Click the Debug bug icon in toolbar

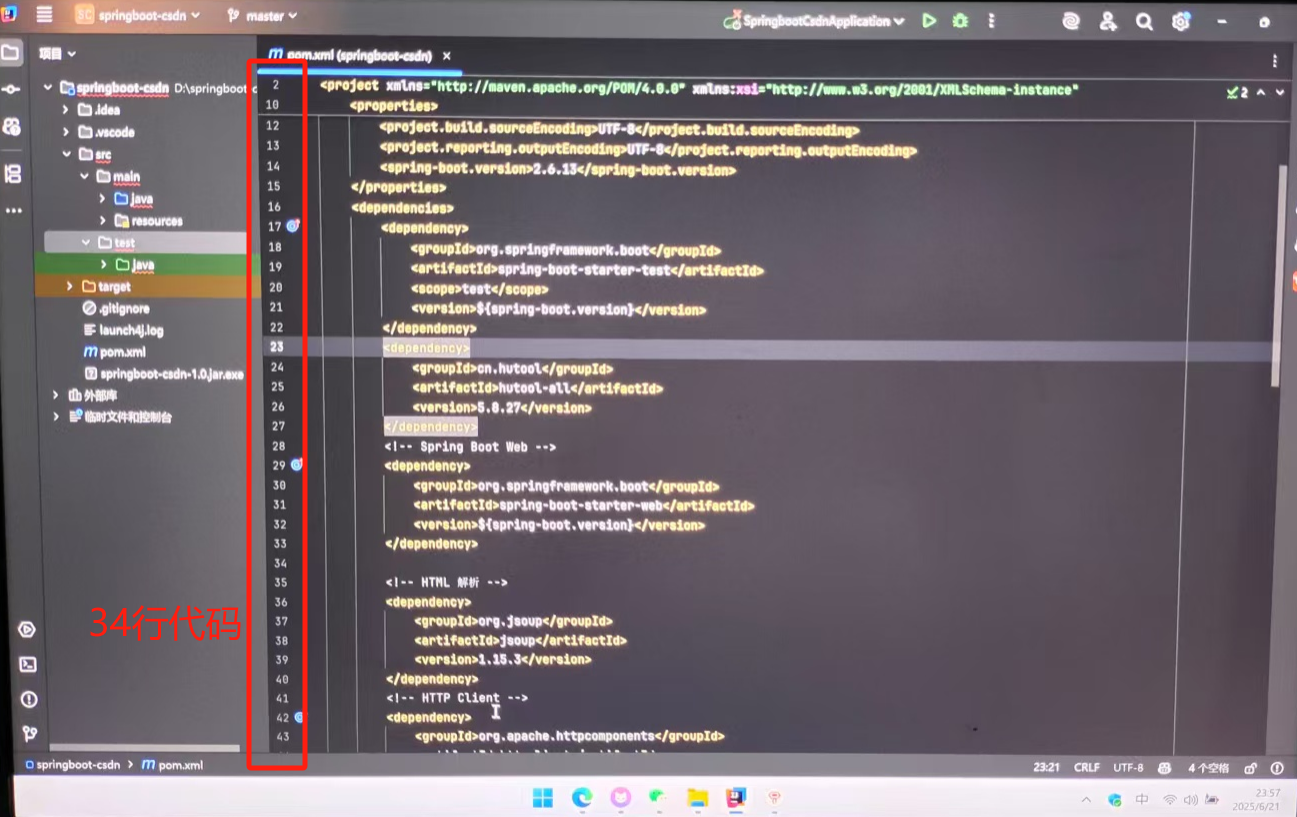[x=960, y=20]
